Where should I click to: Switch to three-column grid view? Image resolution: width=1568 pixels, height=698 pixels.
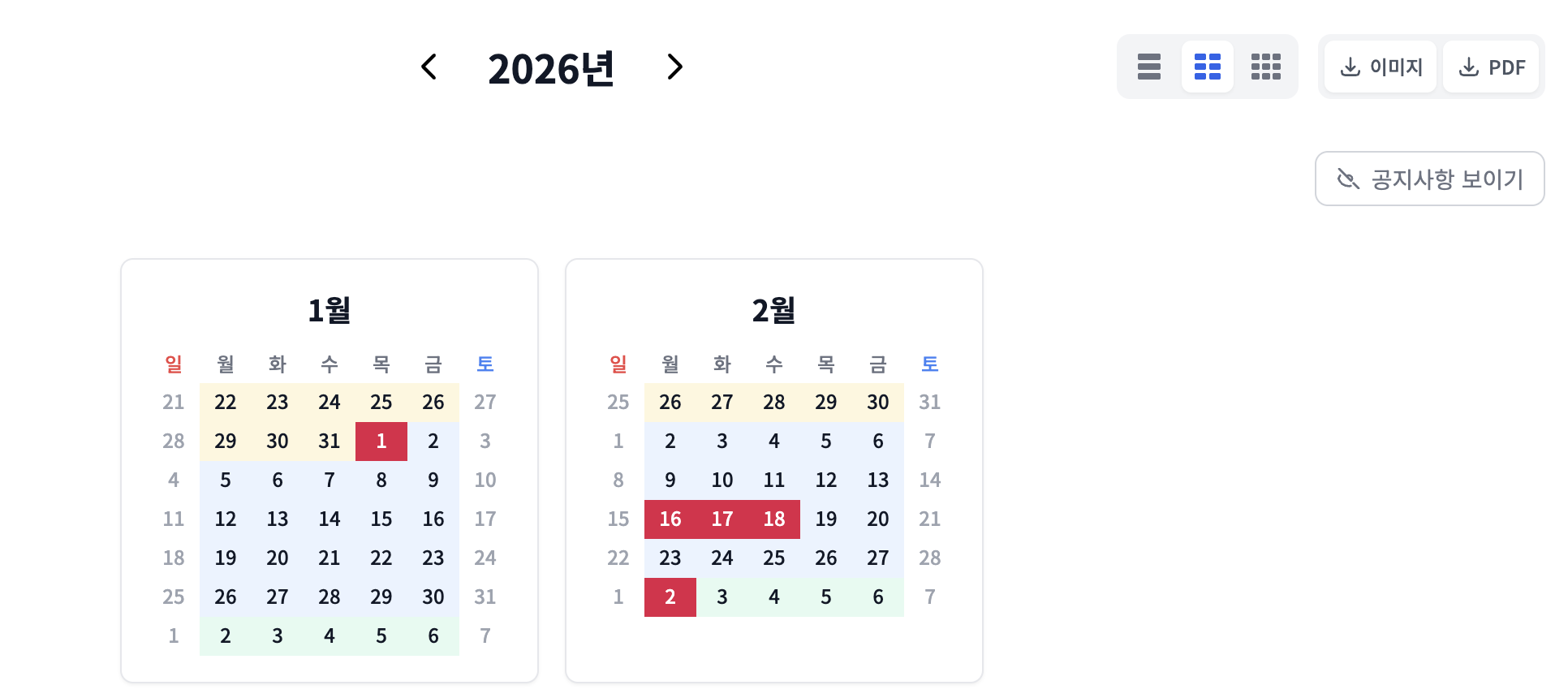(x=1265, y=67)
